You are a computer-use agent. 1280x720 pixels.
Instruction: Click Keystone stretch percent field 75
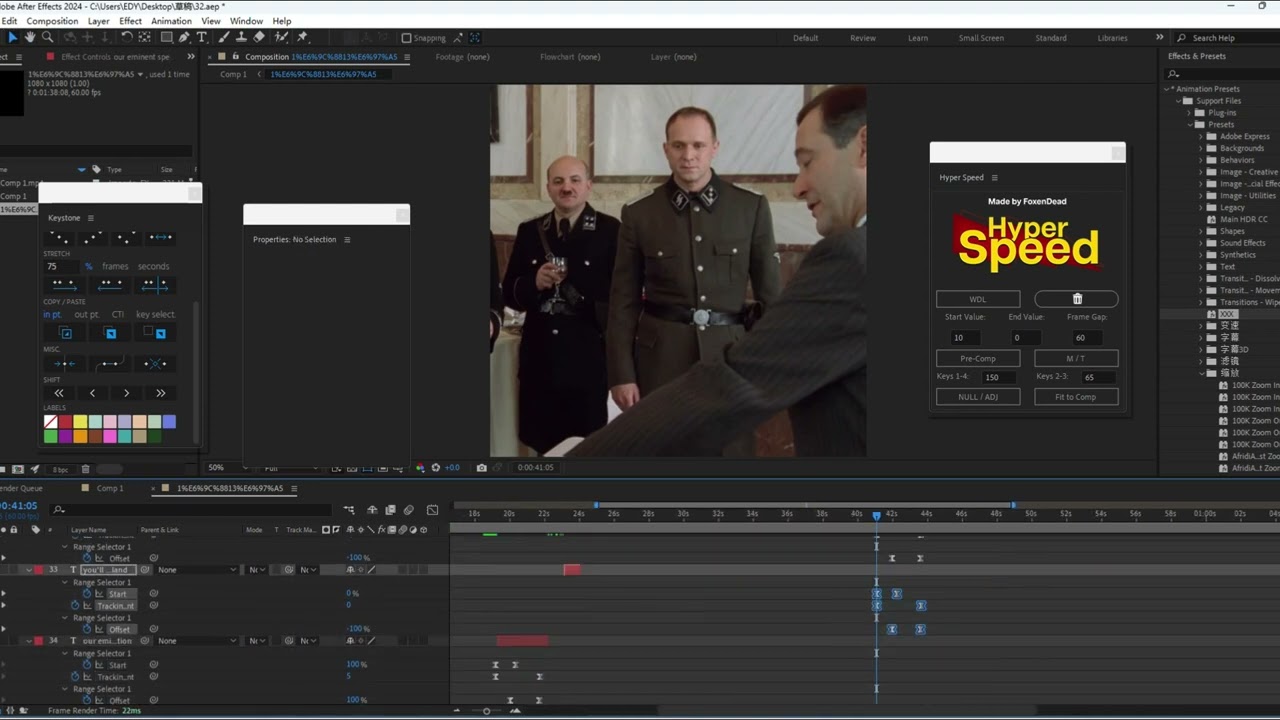pos(60,266)
